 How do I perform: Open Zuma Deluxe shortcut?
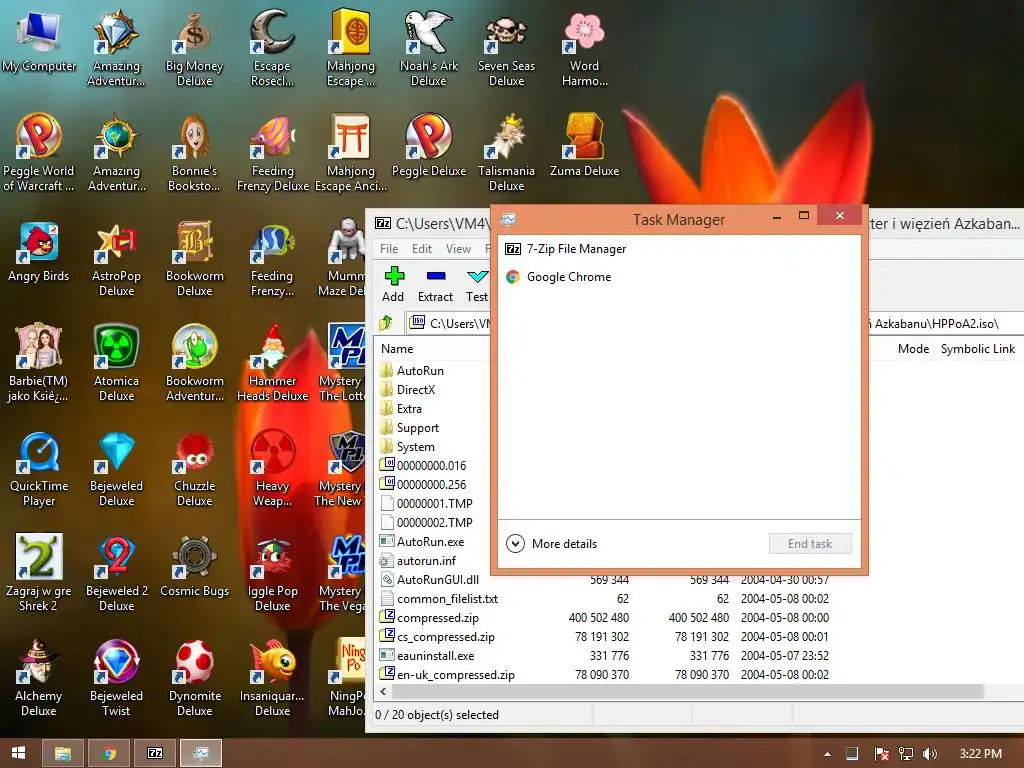click(584, 146)
